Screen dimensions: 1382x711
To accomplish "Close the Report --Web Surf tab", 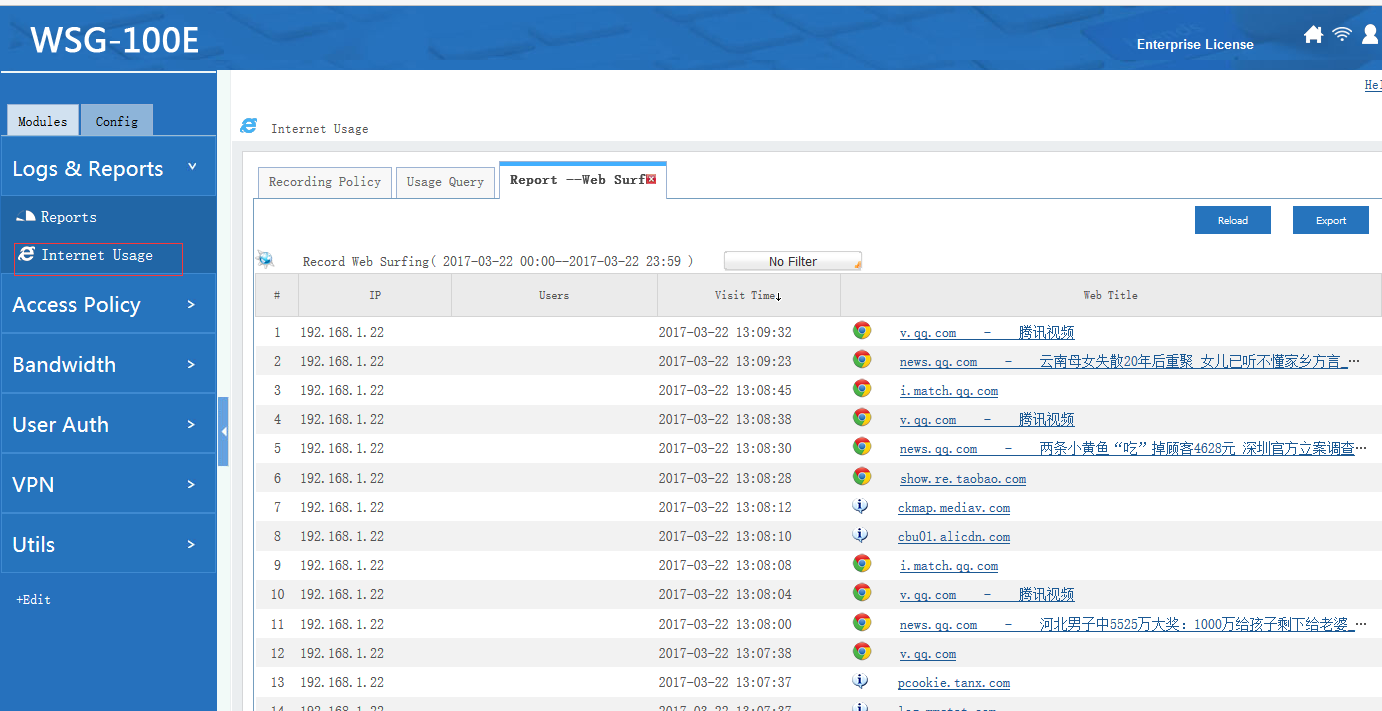I will [x=651, y=179].
